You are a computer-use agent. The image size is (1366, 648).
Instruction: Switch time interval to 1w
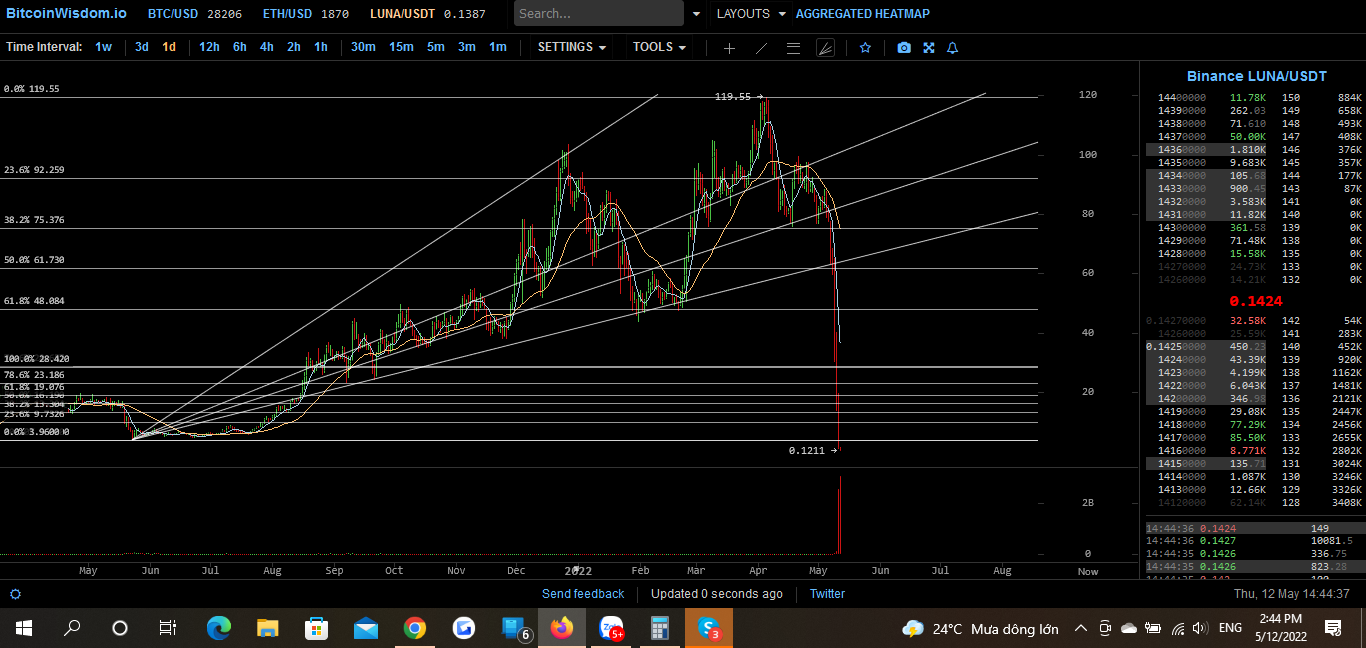(x=103, y=47)
